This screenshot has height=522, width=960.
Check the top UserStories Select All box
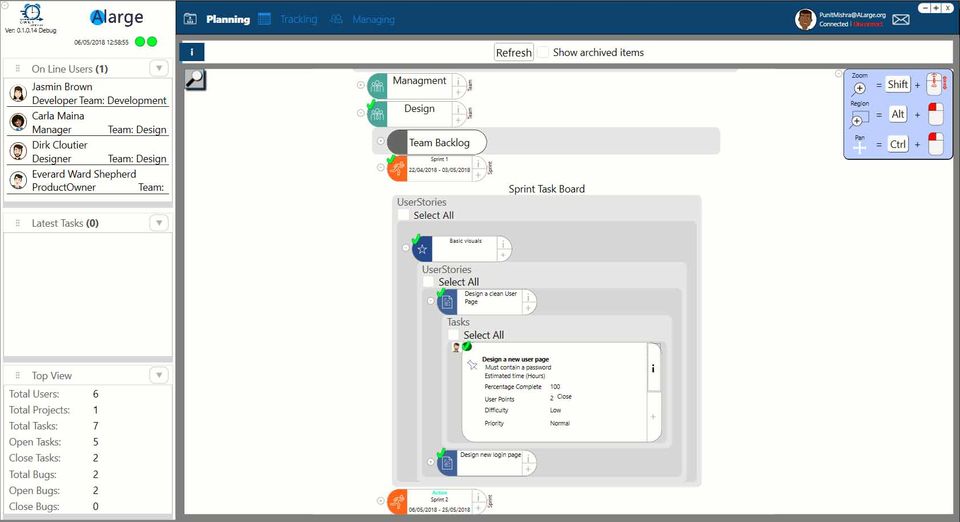403,215
